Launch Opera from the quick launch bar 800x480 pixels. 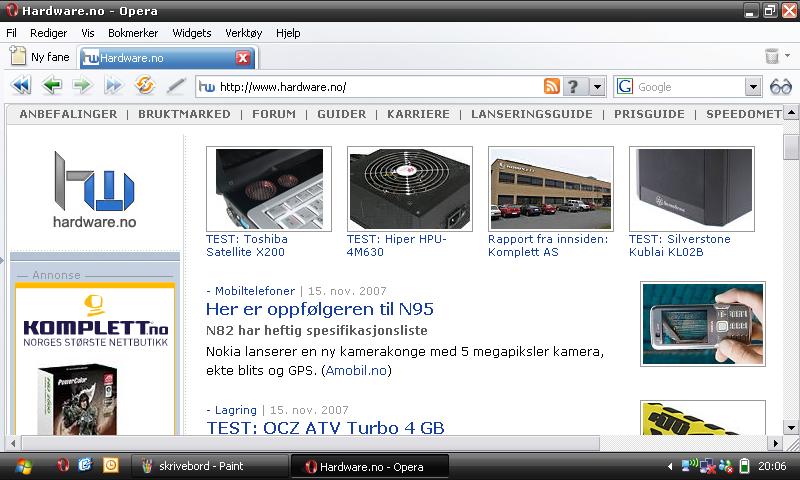coord(63,465)
